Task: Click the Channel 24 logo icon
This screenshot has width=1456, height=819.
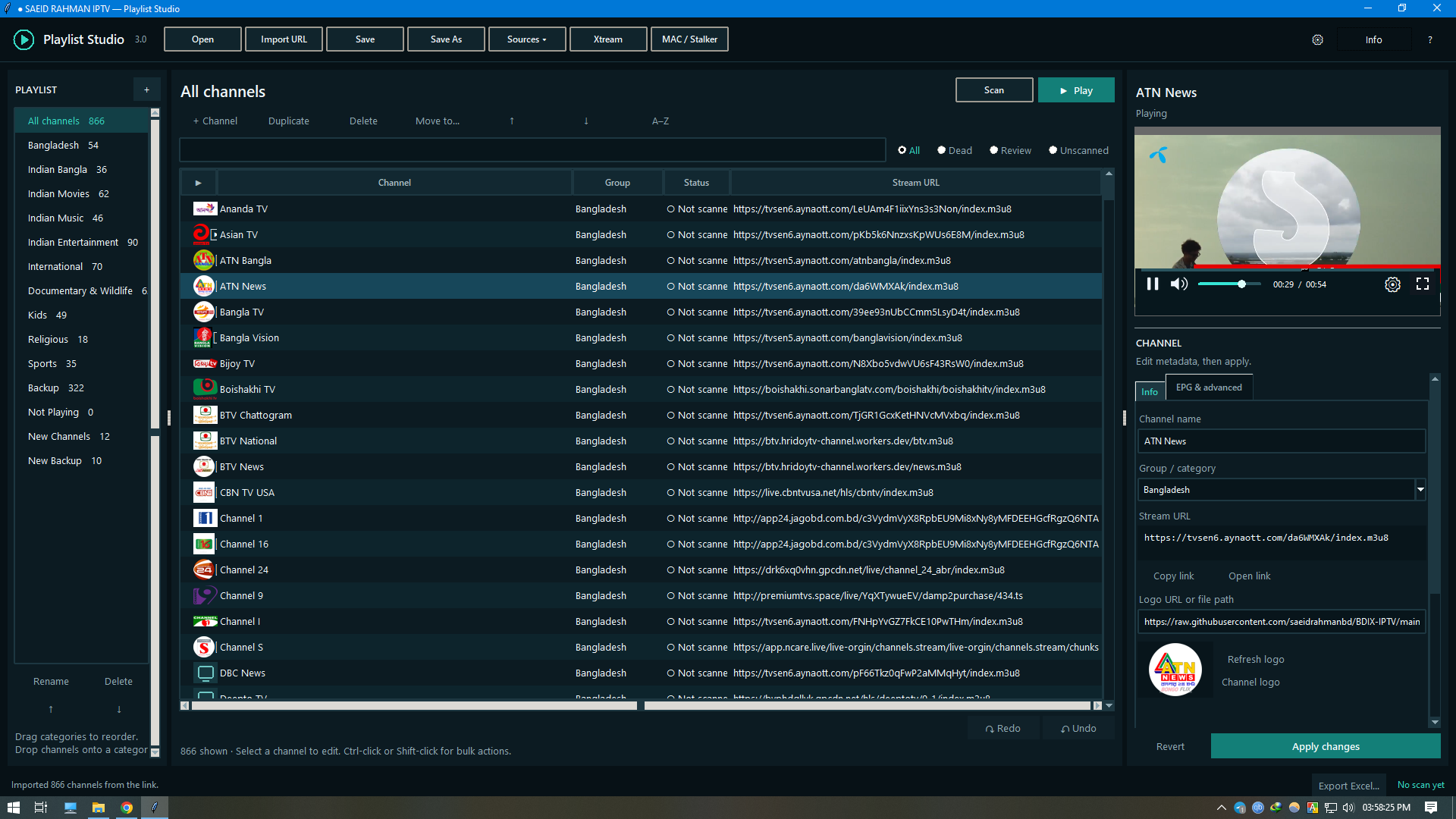Action: pos(204,570)
